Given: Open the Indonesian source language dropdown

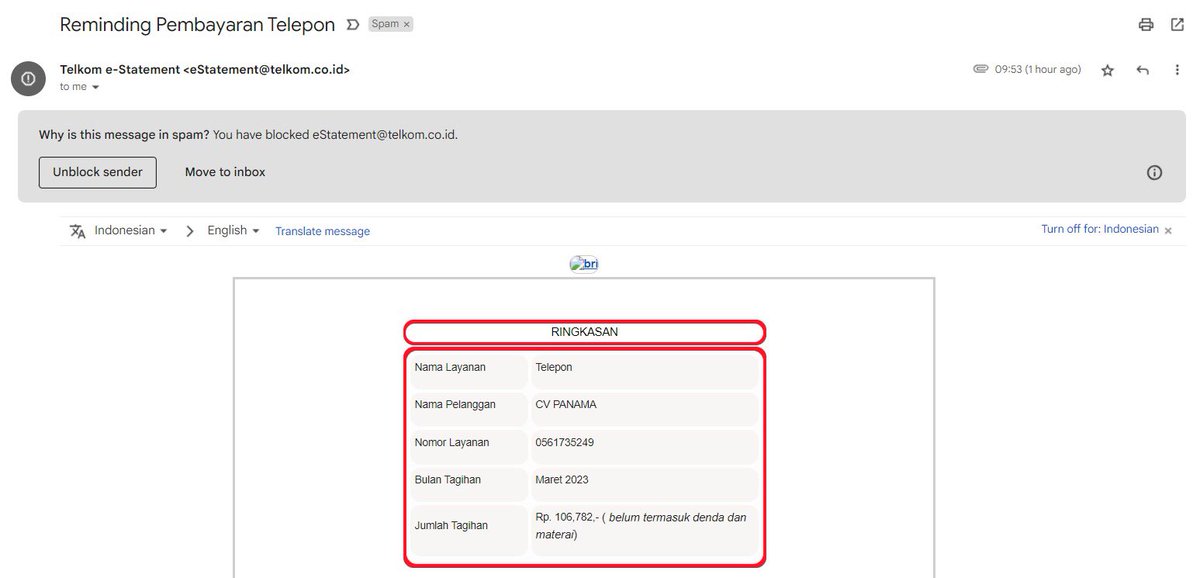Looking at the screenshot, I should (131, 230).
